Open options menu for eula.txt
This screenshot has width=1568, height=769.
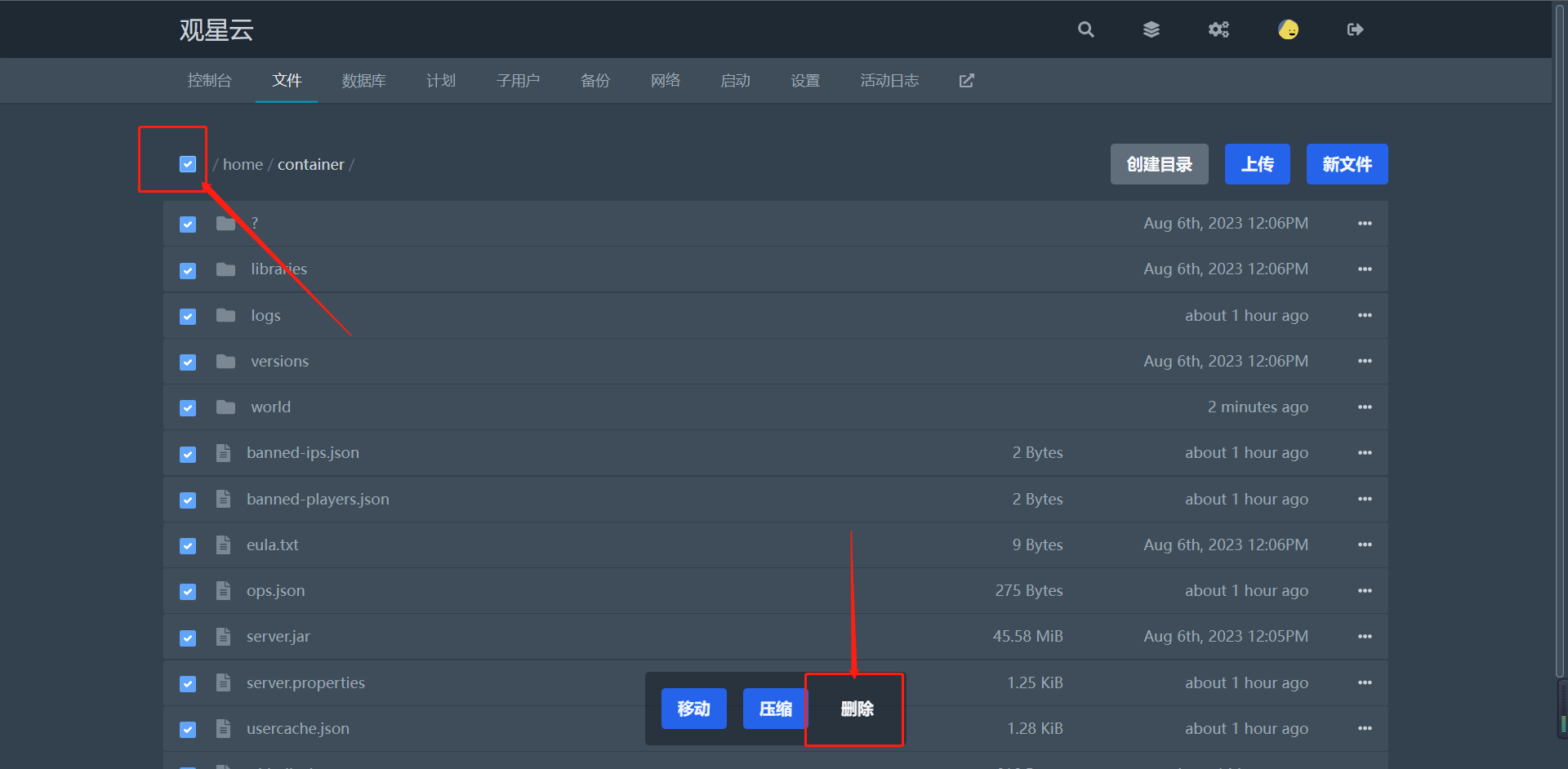pyautogui.click(x=1365, y=545)
